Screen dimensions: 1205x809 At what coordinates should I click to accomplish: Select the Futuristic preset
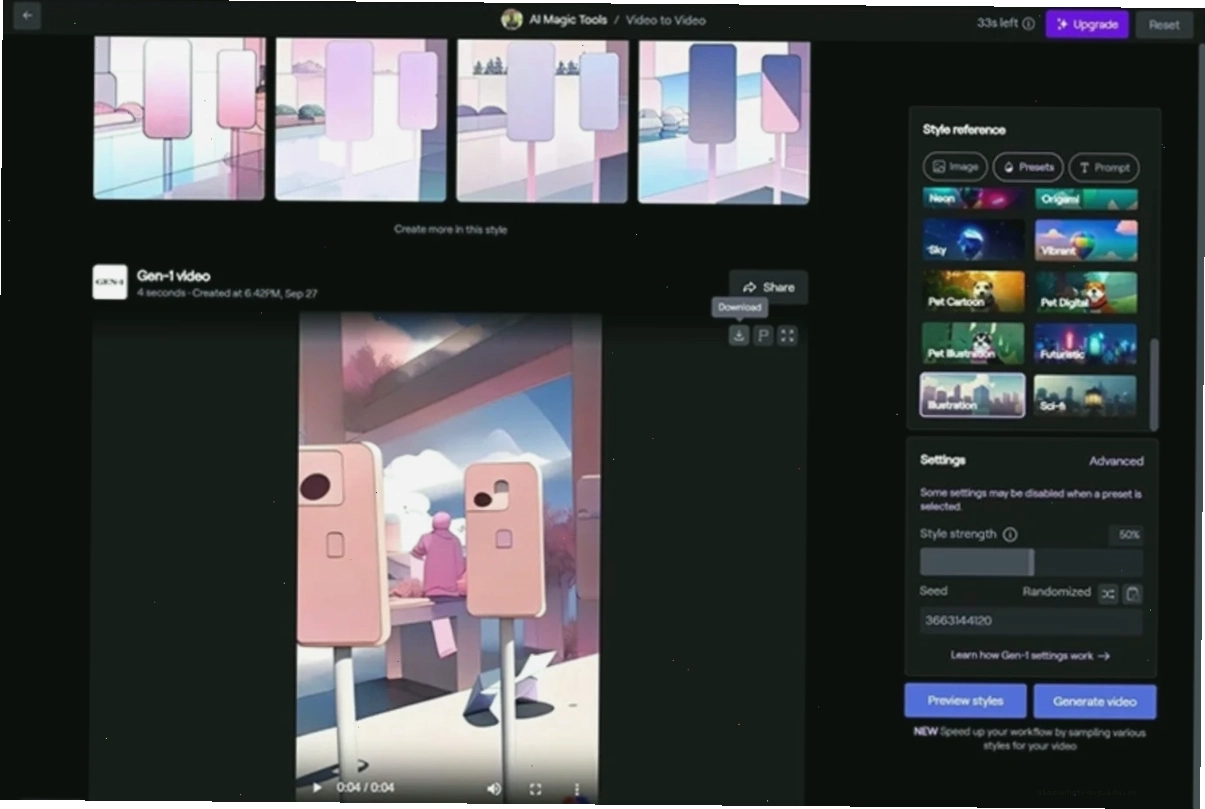coord(1086,344)
